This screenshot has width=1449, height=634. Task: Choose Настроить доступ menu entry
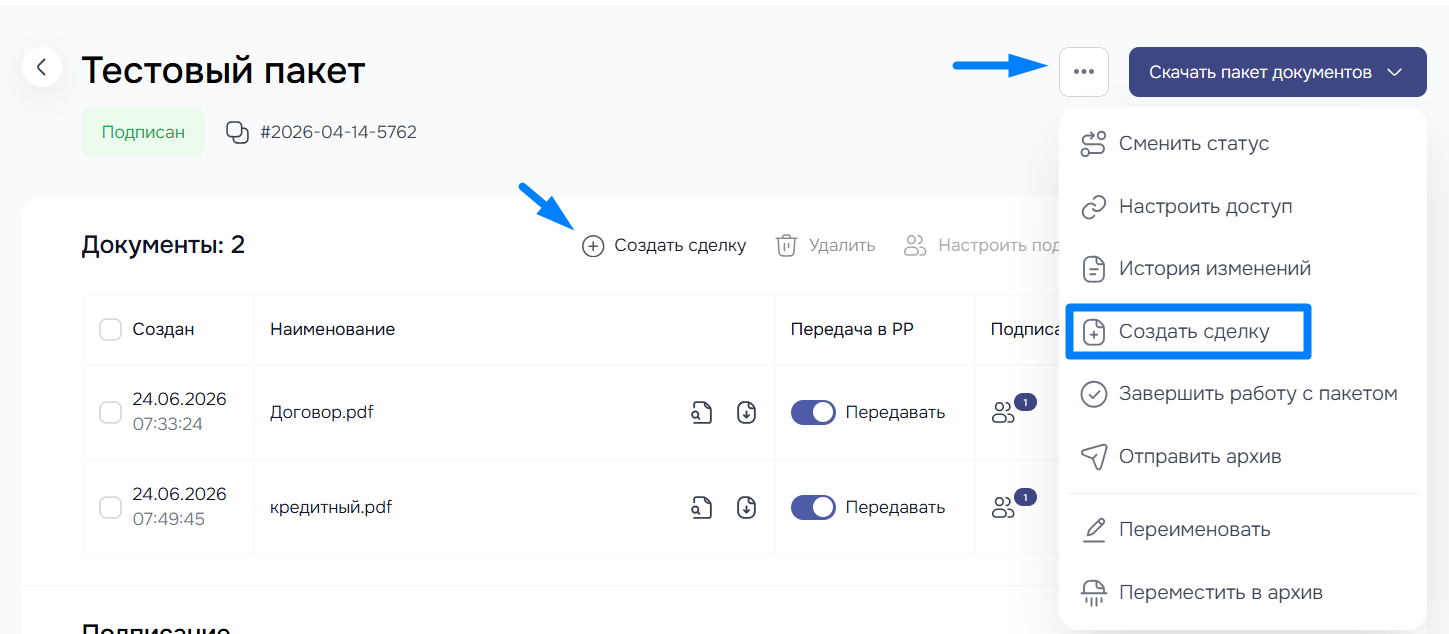point(1242,206)
